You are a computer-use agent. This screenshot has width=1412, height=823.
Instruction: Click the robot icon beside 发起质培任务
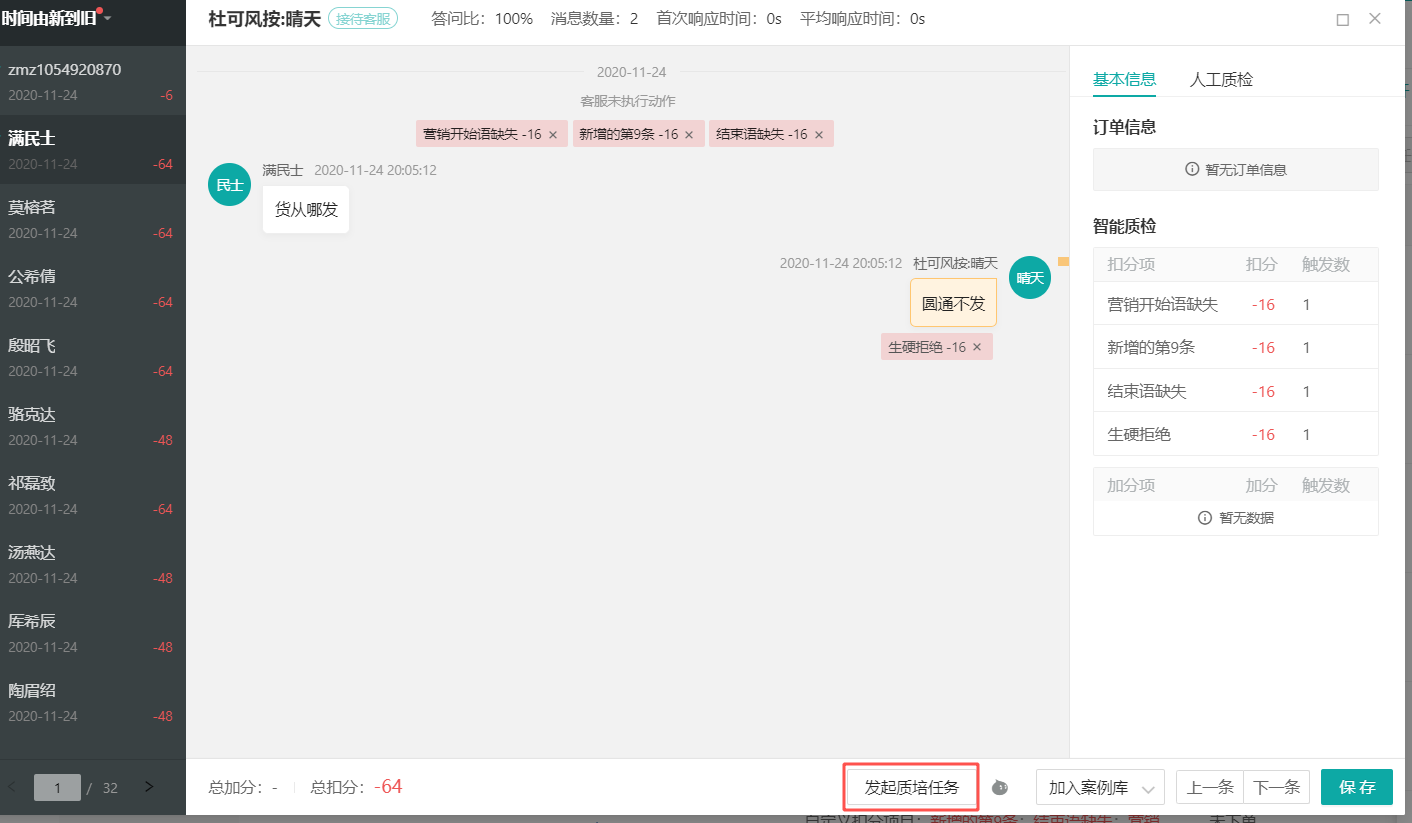[1000, 788]
